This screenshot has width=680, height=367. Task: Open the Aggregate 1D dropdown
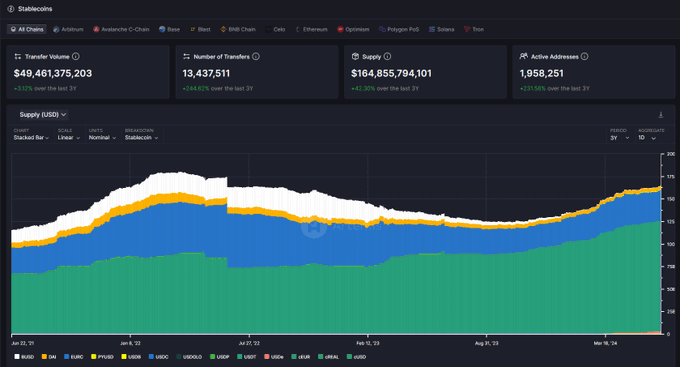tap(647, 138)
